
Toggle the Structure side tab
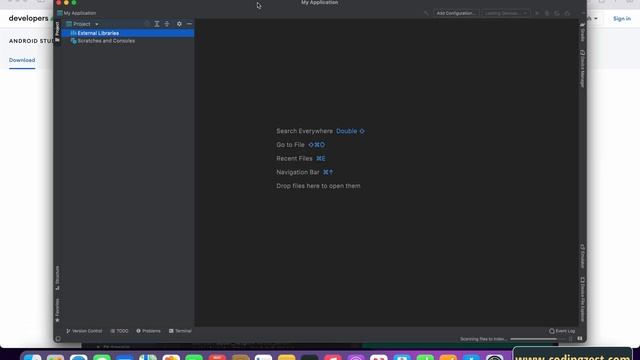[x=58, y=278]
